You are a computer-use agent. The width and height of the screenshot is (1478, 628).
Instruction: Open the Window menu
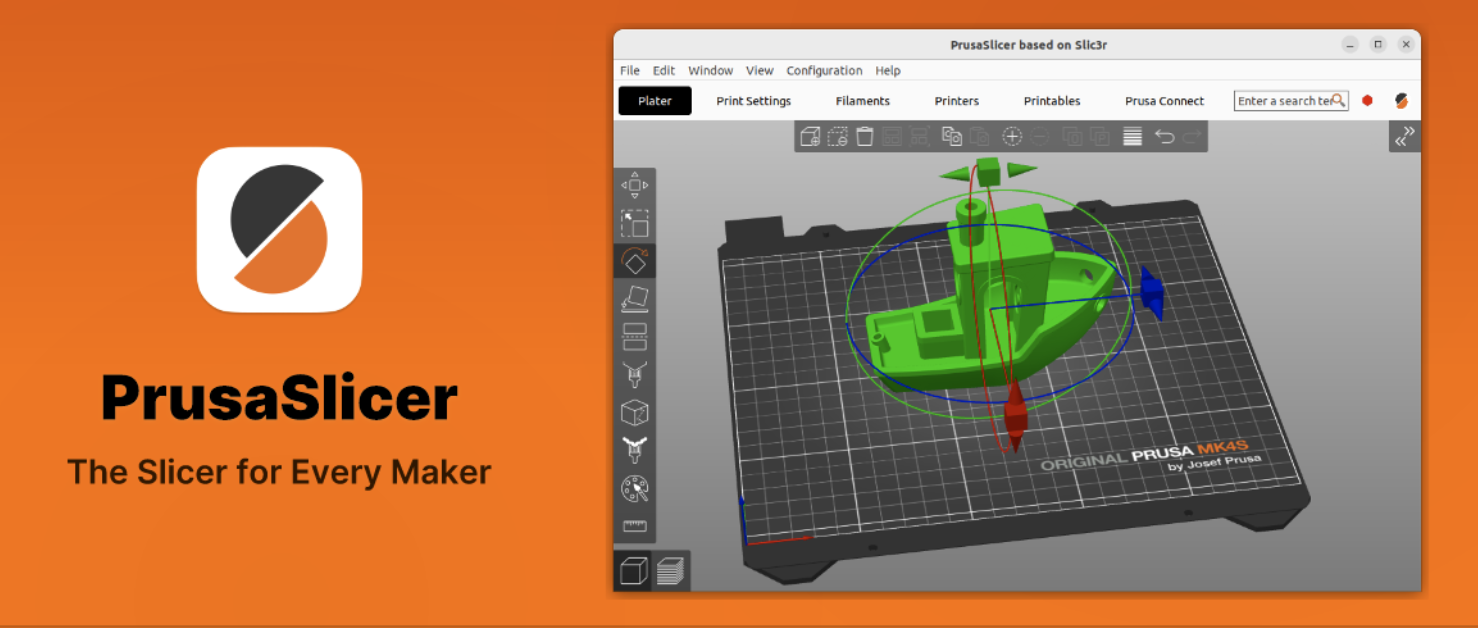(x=711, y=71)
